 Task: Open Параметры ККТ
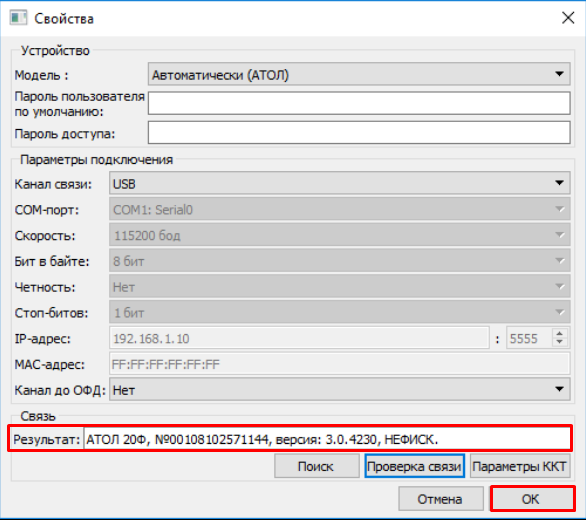(520, 466)
